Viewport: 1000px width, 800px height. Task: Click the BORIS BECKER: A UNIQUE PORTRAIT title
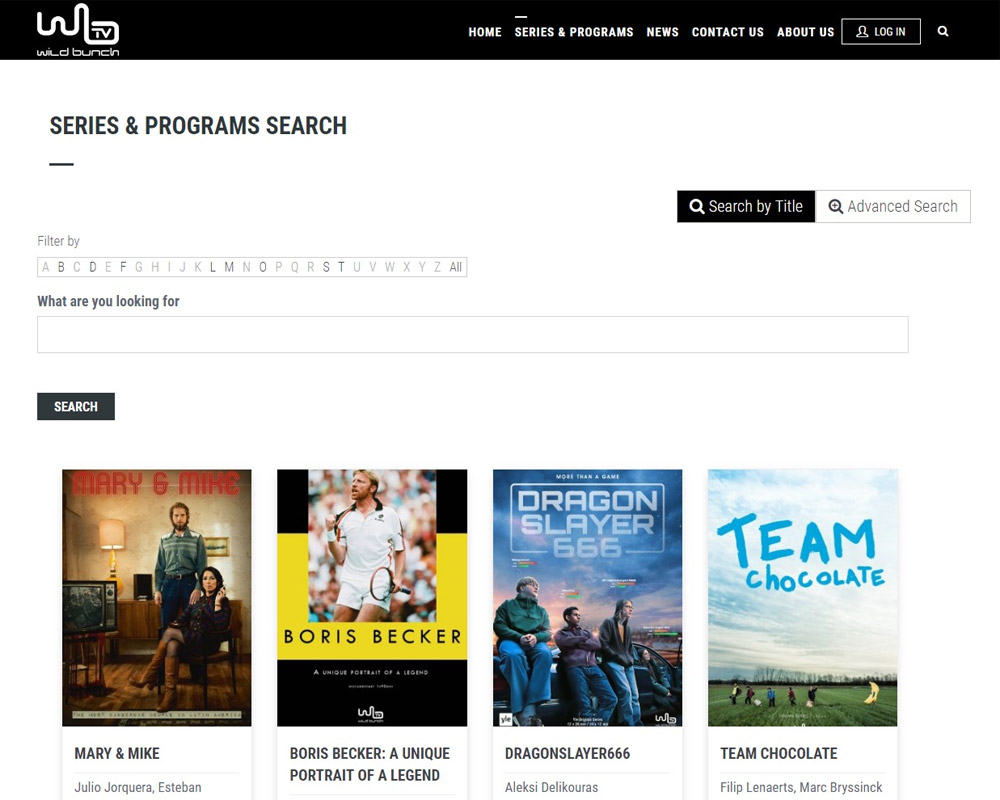tap(370, 764)
